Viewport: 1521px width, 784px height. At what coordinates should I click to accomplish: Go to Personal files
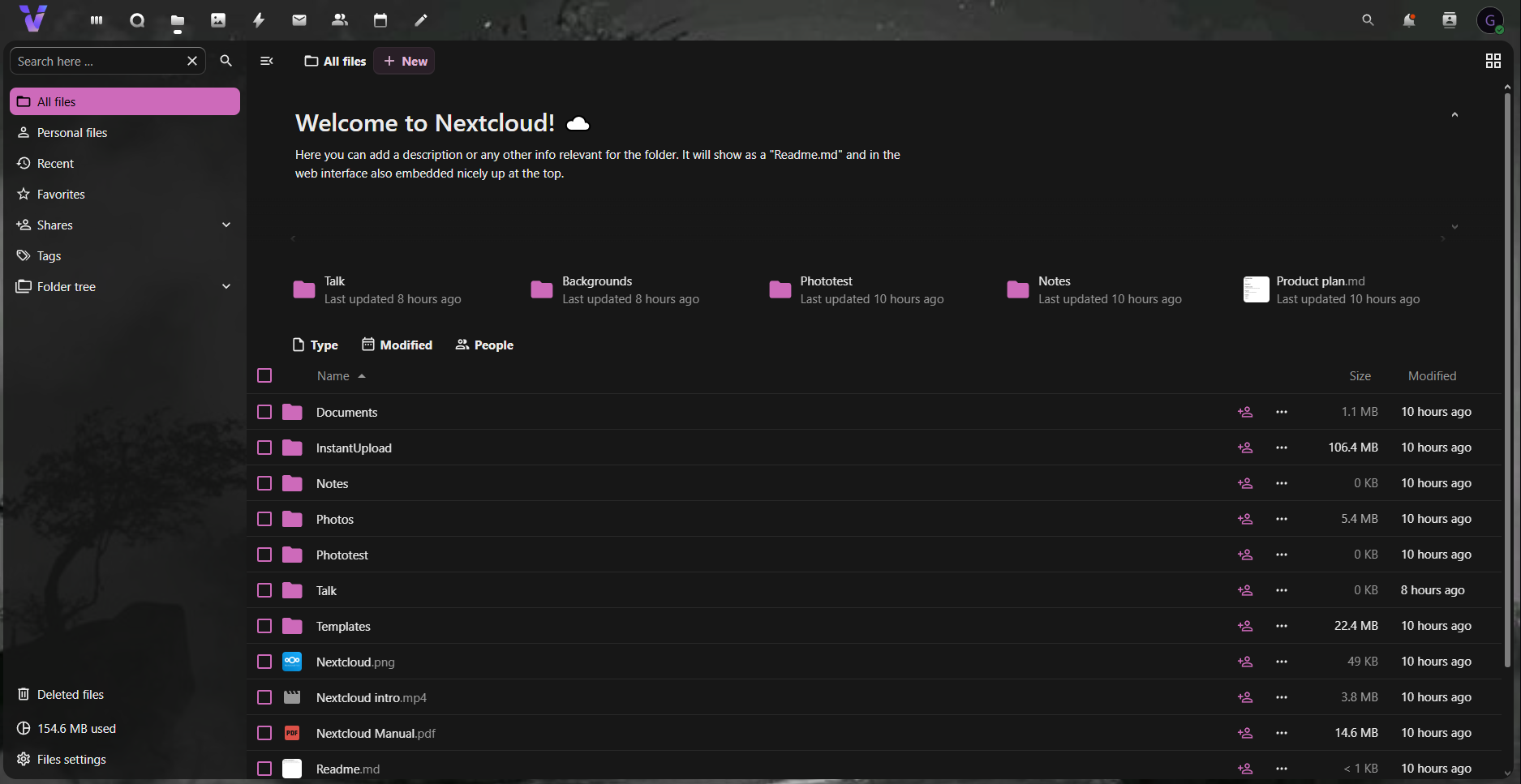coord(125,132)
